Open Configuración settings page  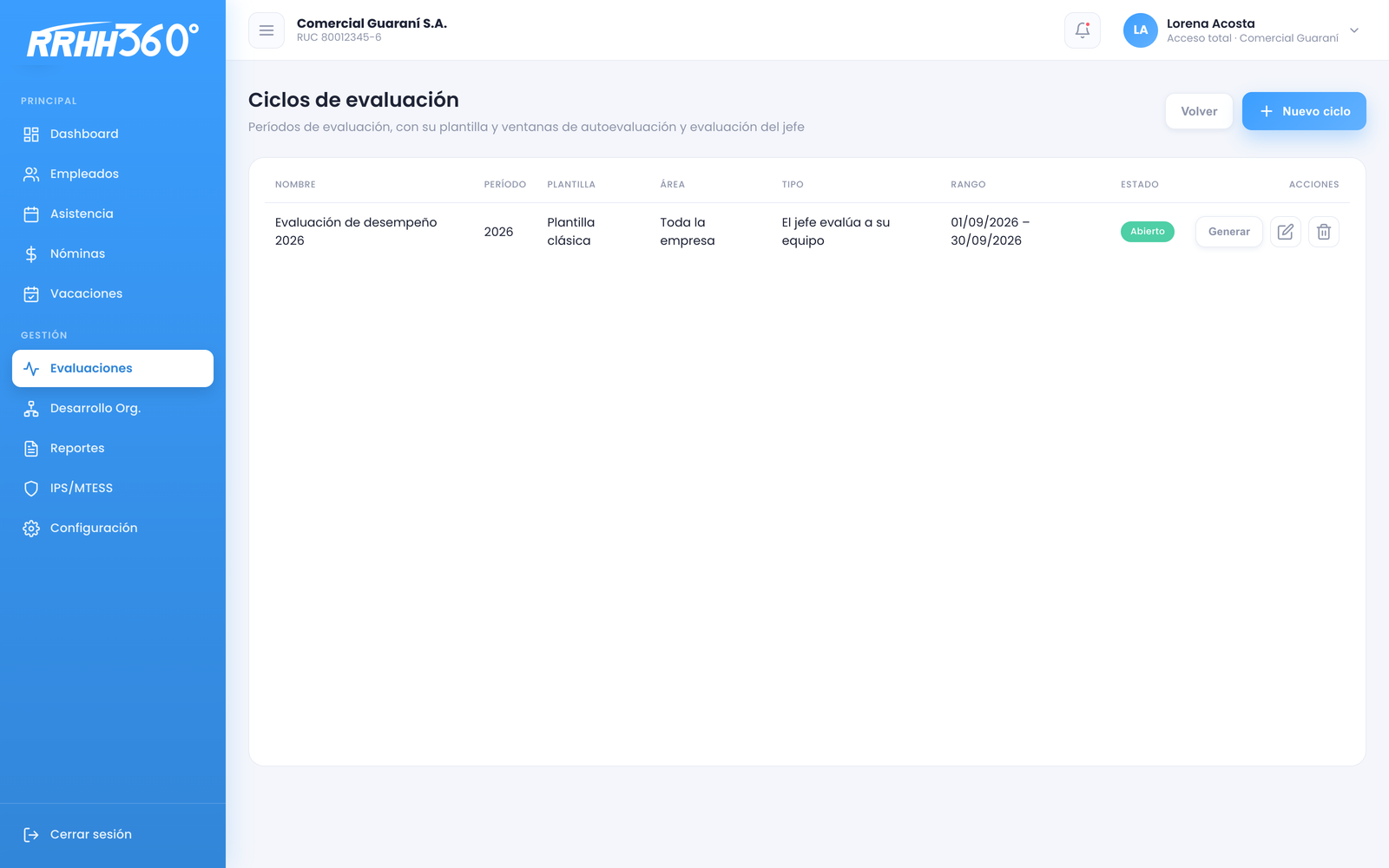[113, 528]
